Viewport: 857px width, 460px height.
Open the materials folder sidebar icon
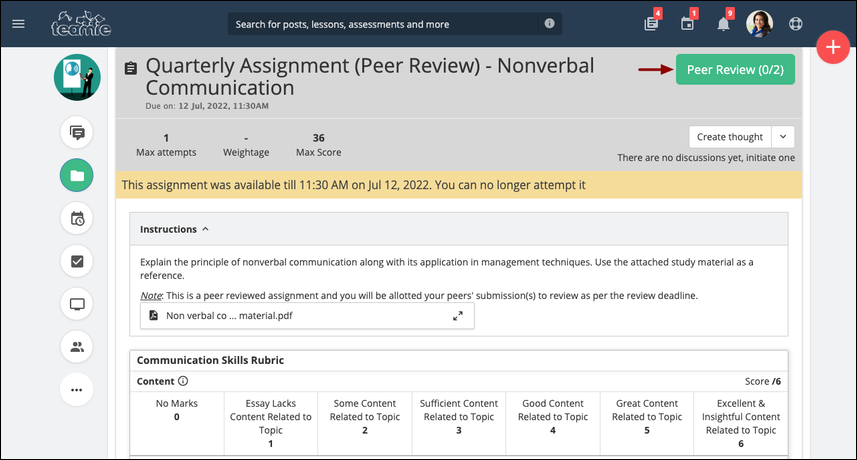pos(77,175)
